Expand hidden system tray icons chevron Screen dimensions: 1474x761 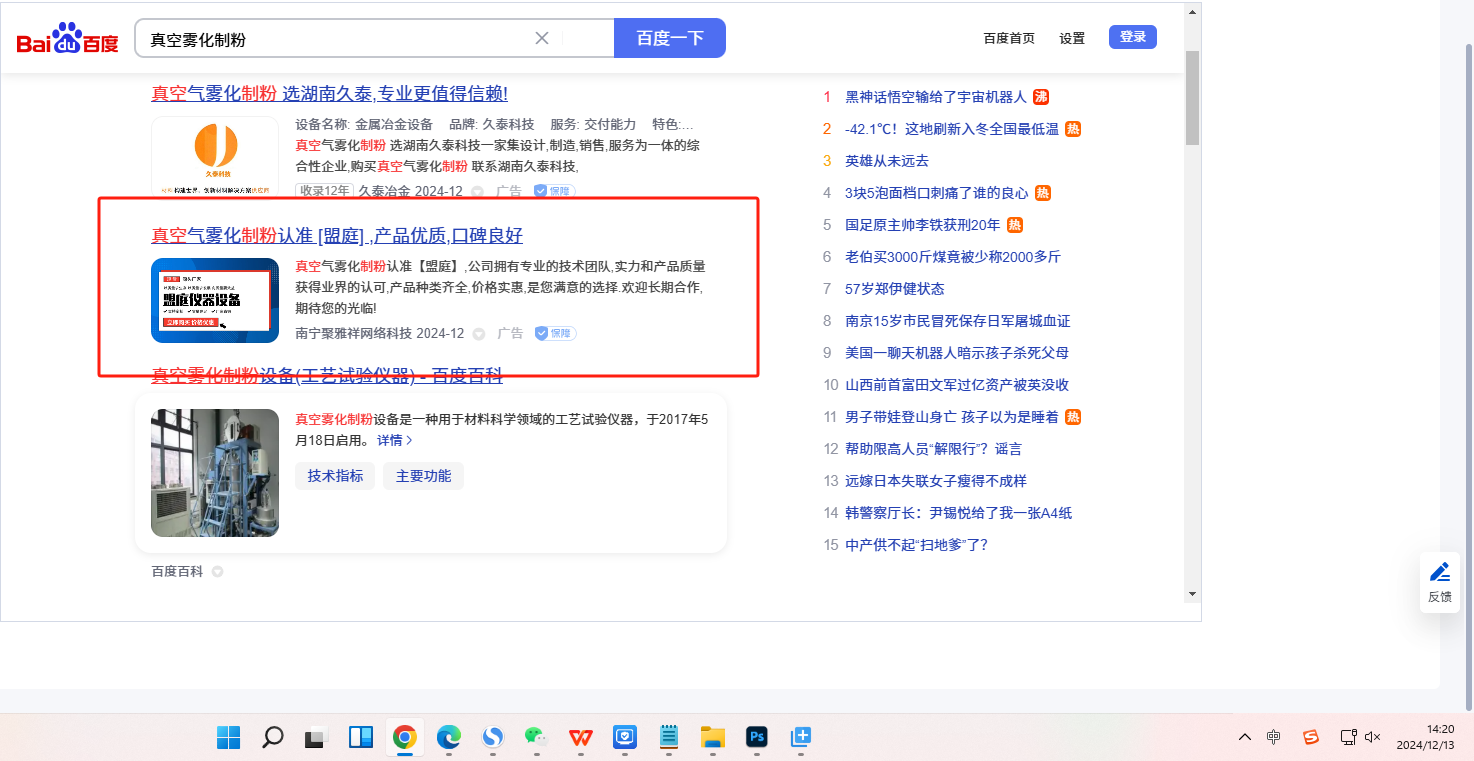[x=1244, y=737]
